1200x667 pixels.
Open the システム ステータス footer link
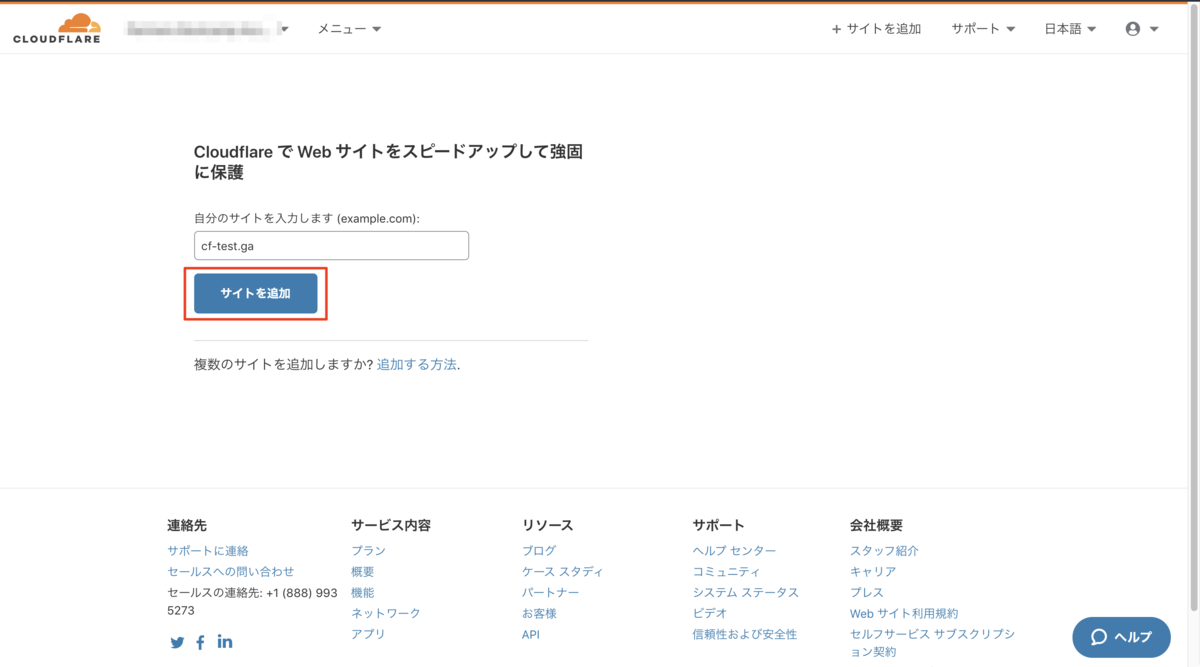click(x=745, y=593)
